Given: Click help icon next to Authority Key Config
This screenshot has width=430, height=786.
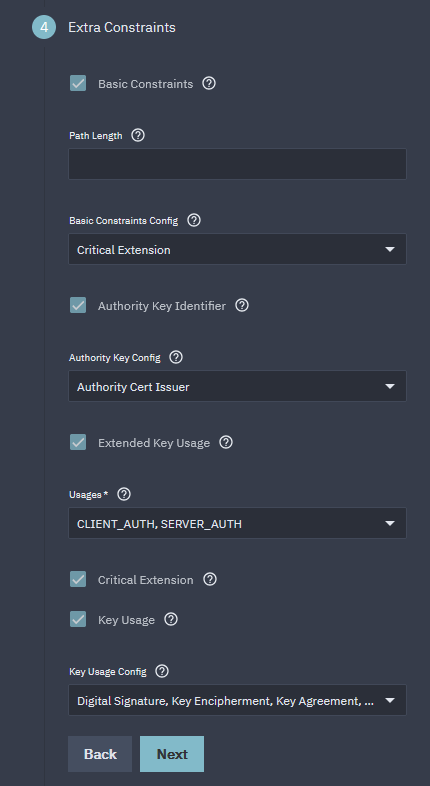Looking at the screenshot, I should 176,357.
